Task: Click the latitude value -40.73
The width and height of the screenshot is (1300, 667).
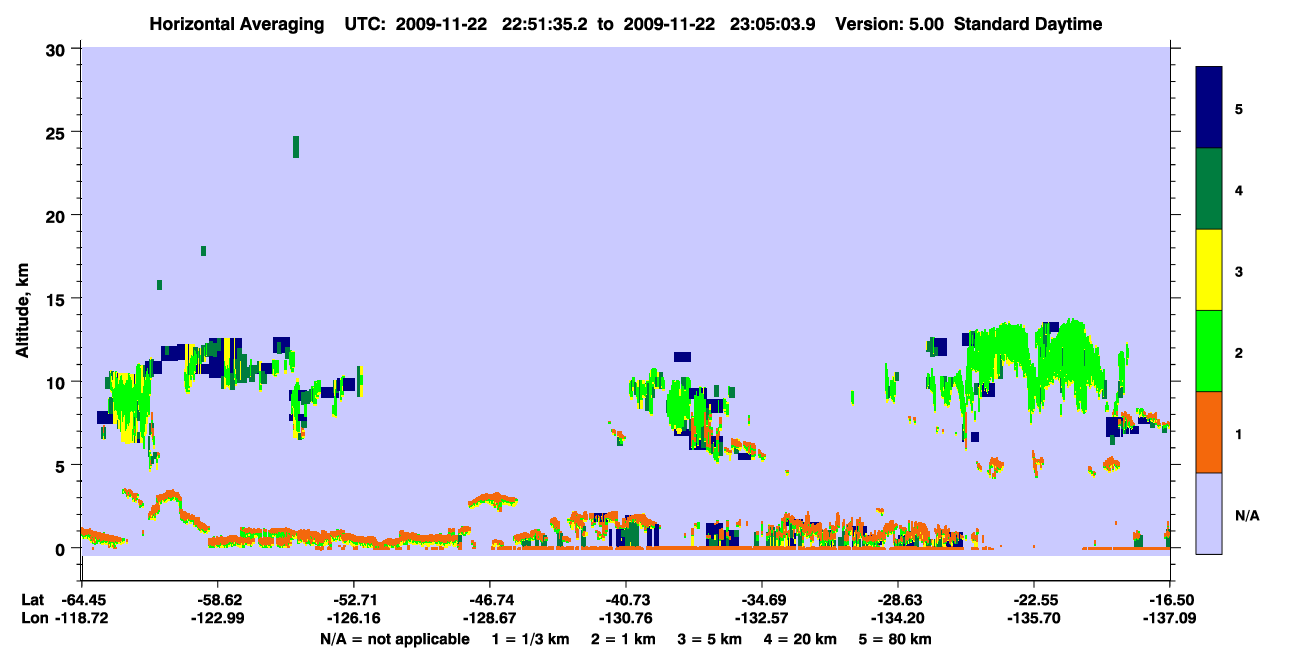Action: click(626, 600)
